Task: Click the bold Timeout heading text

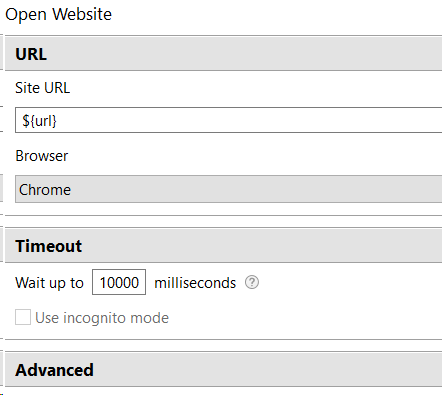Action: (x=49, y=246)
